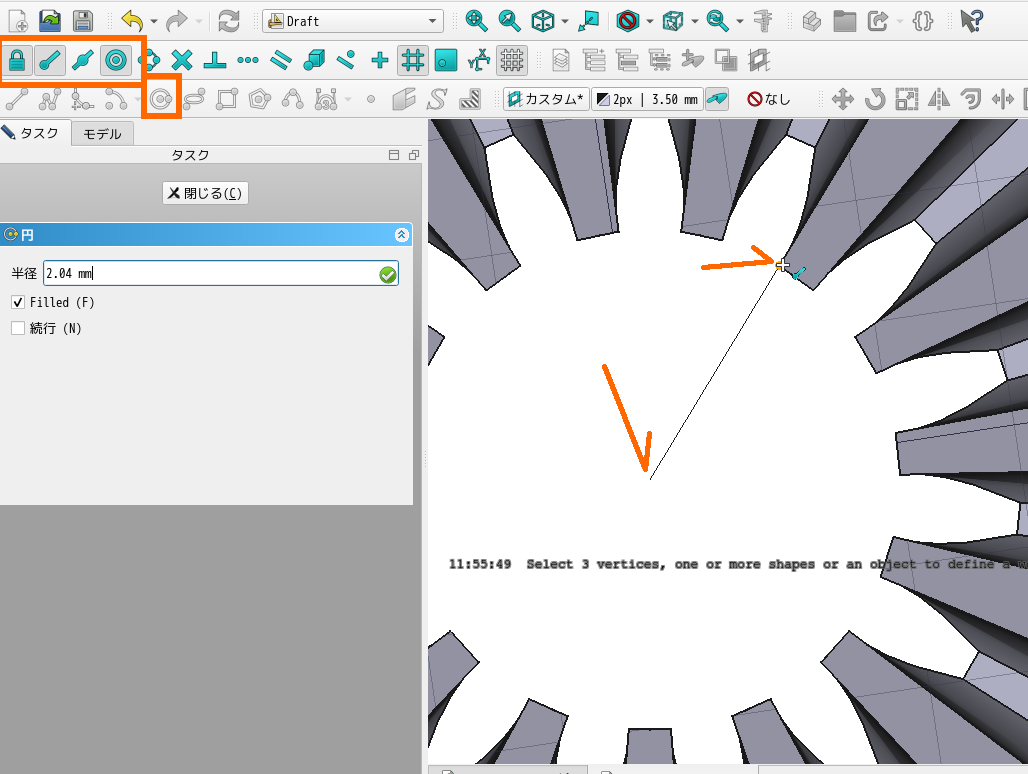
Task: Click the Draft circle tool
Action: pos(161,98)
